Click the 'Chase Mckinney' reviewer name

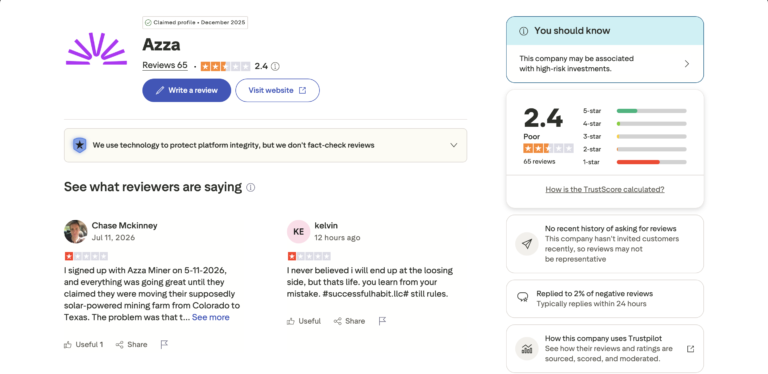point(124,226)
